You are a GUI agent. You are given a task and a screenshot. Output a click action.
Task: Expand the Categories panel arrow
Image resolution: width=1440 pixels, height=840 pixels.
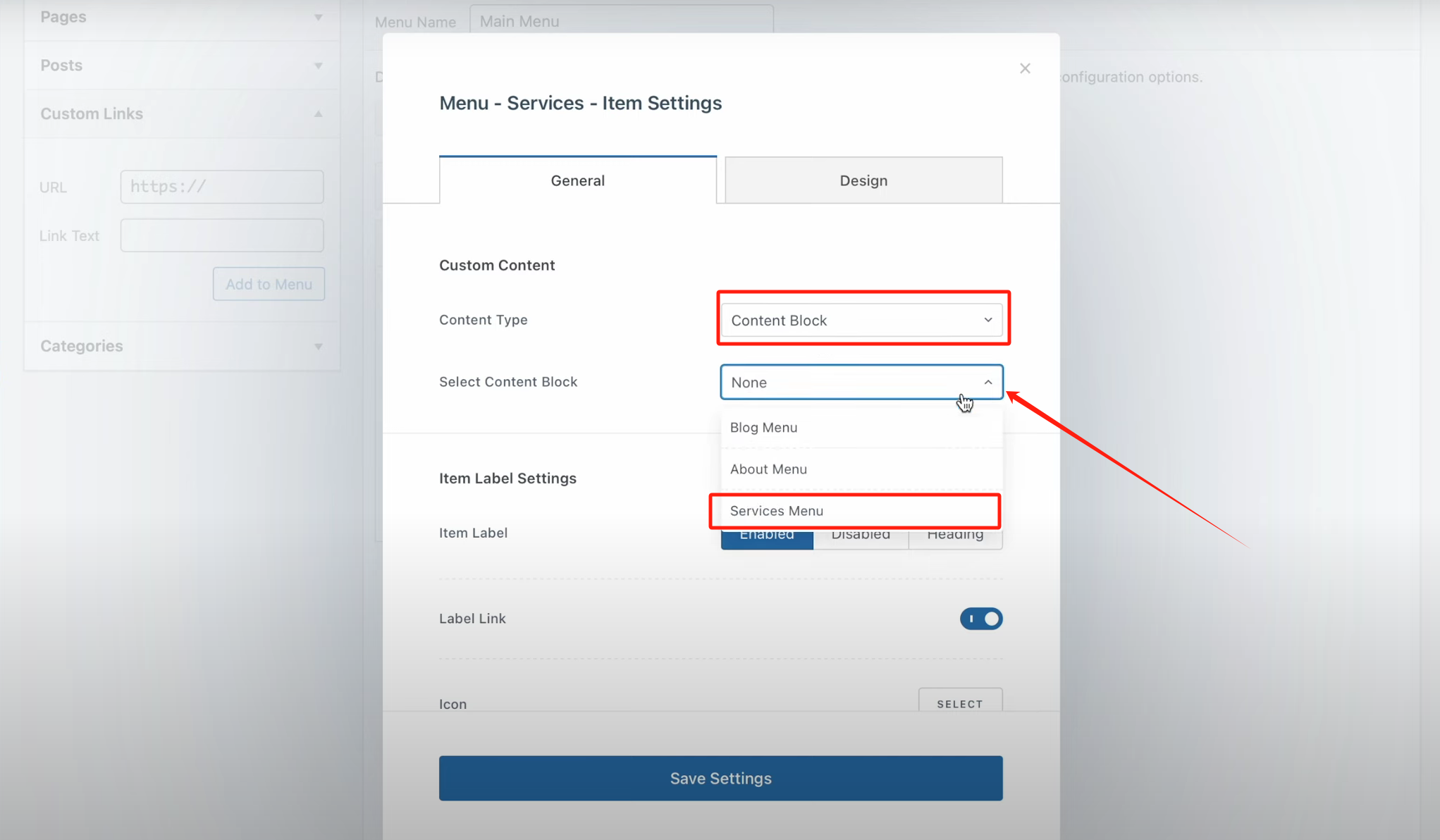pyautogui.click(x=319, y=346)
